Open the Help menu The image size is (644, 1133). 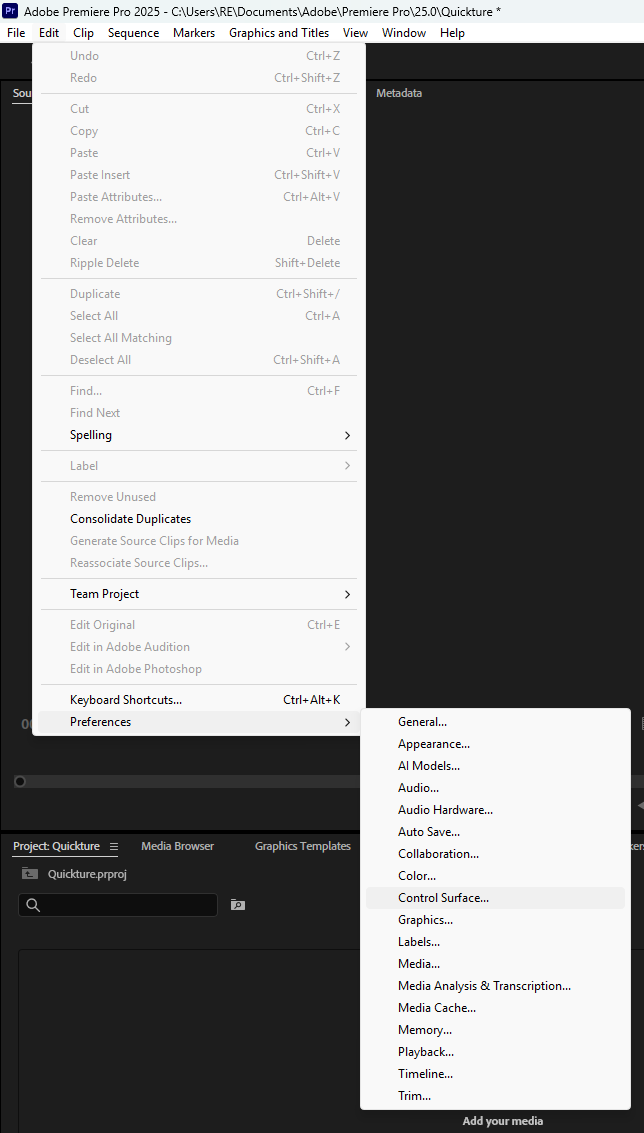click(452, 33)
